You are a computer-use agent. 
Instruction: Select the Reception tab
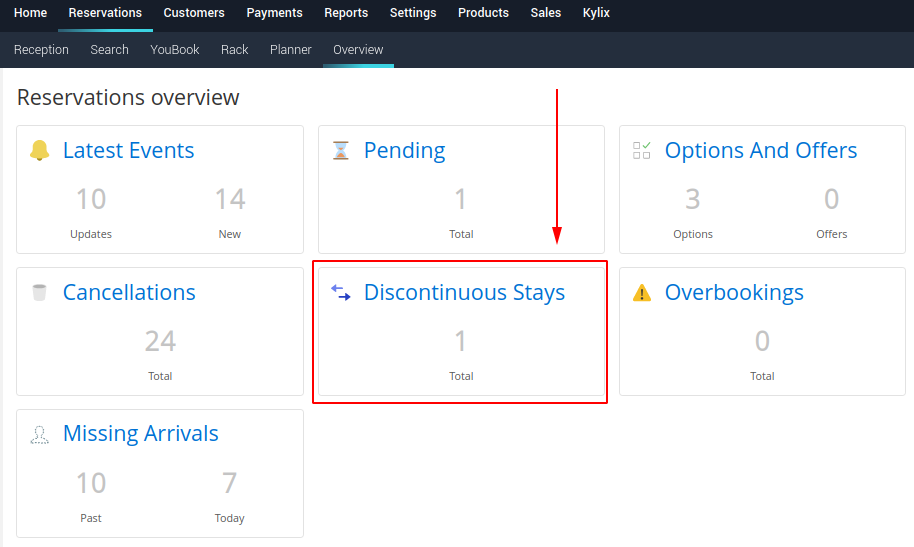point(41,49)
